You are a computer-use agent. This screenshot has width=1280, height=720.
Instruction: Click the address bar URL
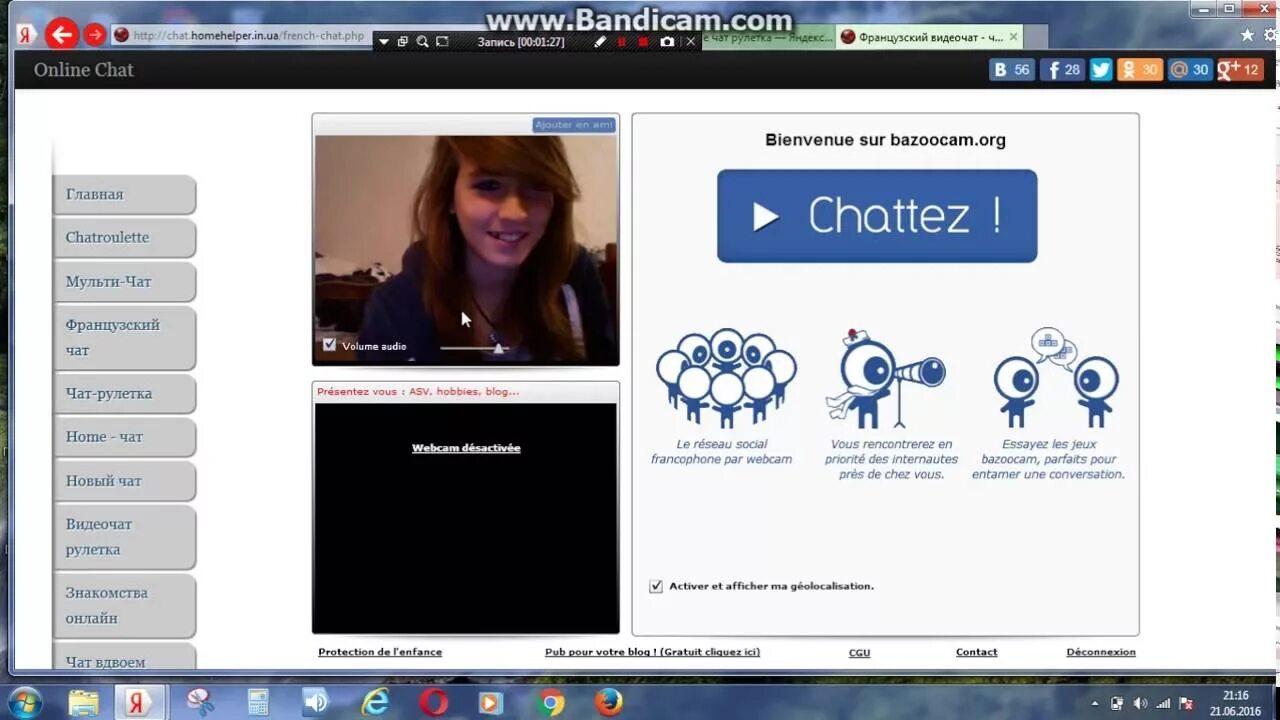tap(248, 36)
